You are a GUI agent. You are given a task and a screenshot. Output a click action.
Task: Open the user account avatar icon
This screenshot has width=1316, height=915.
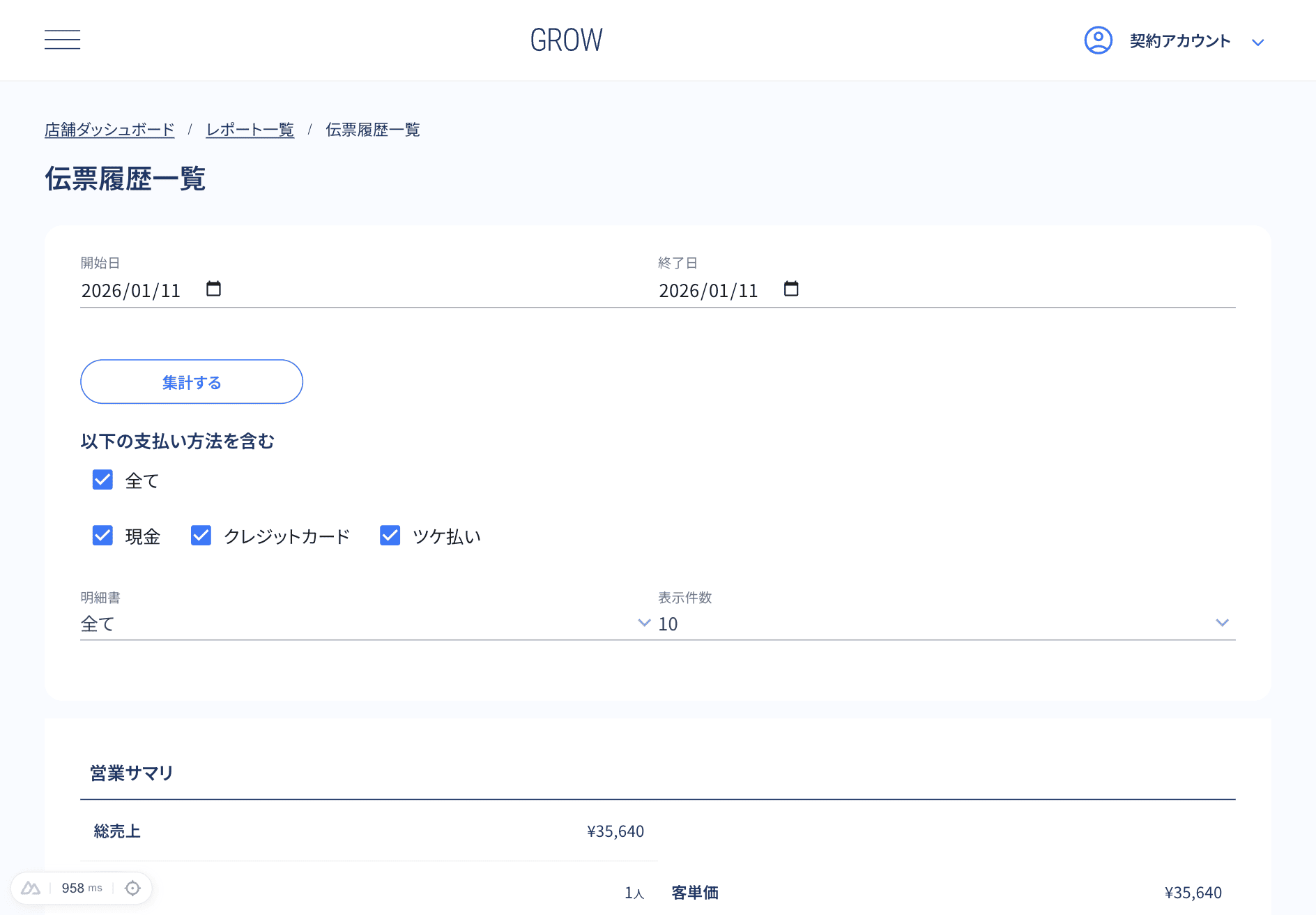click(x=1098, y=40)
